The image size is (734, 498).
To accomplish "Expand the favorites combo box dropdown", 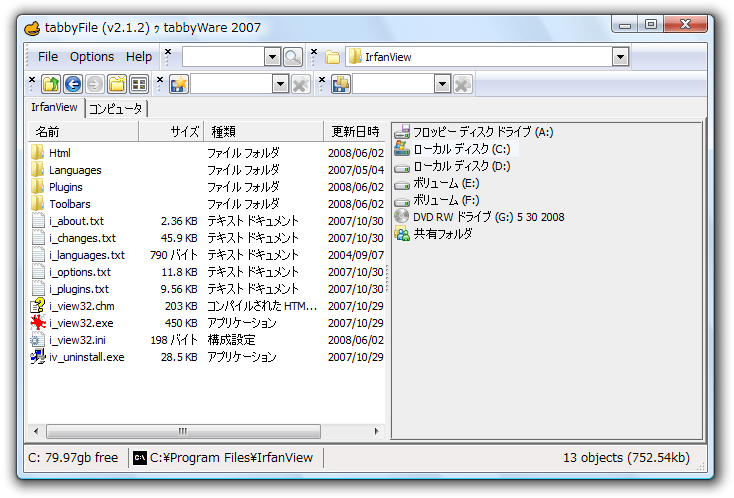I will click(280, 84).
